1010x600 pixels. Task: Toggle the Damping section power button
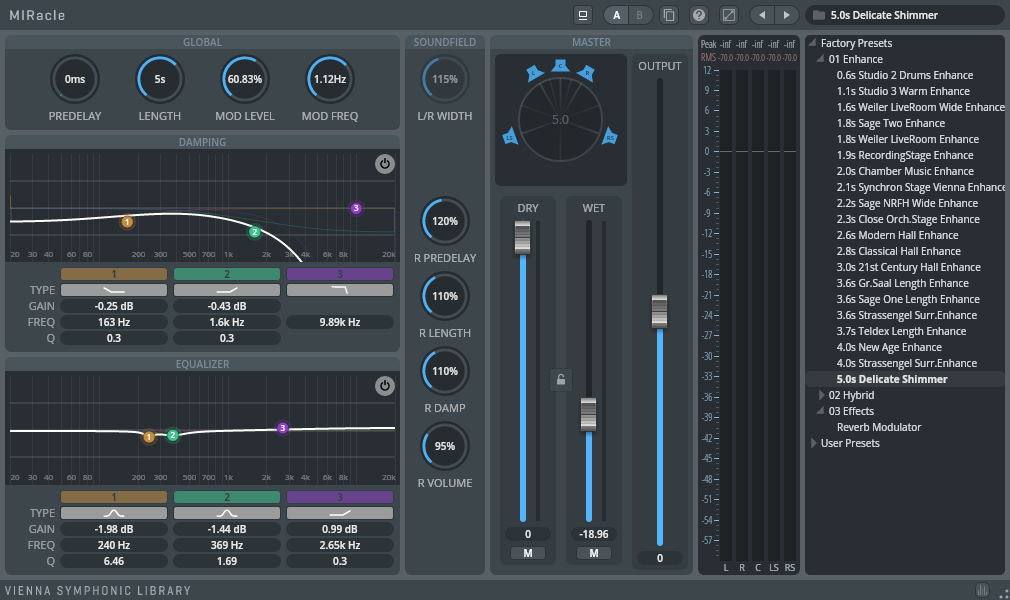point(385,164)
